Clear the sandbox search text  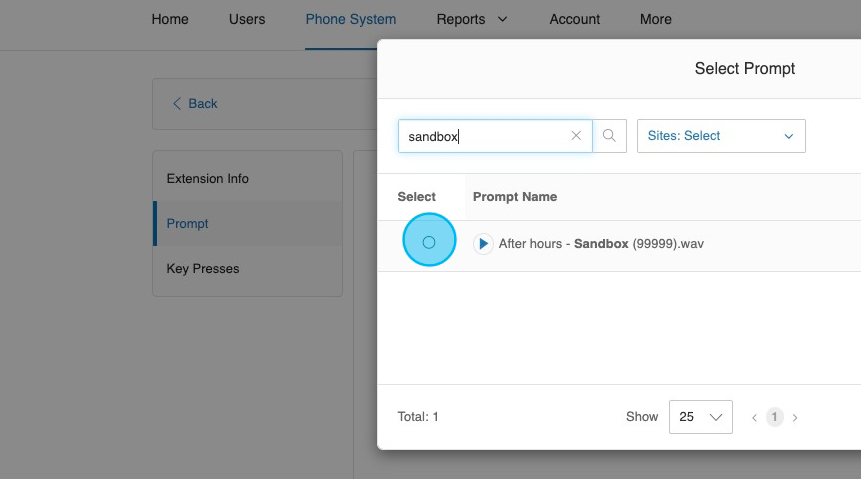[x=576, y=136]
